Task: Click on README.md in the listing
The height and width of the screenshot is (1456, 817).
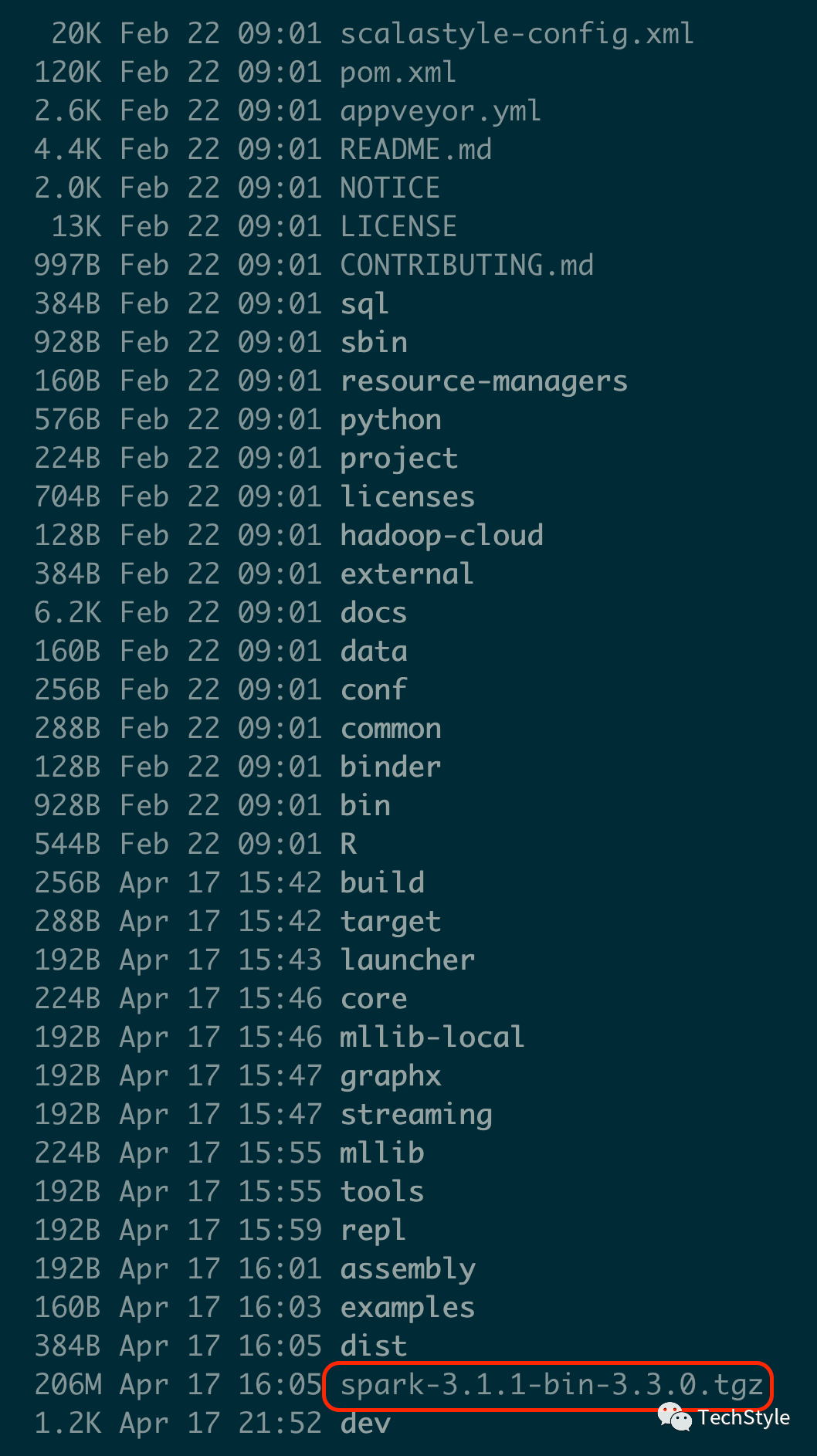Action: [x=415, y=149]
